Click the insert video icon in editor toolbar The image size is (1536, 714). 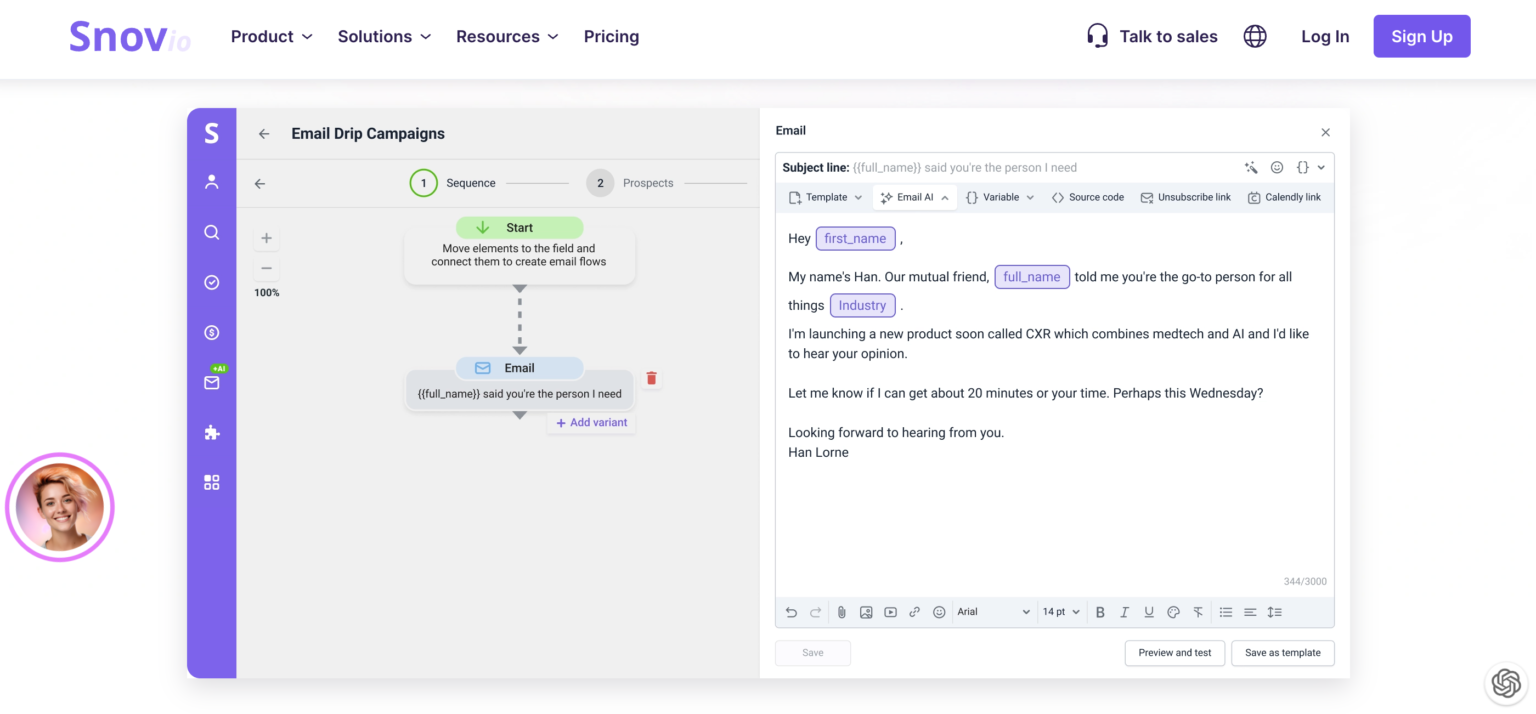tap(890, 612)
